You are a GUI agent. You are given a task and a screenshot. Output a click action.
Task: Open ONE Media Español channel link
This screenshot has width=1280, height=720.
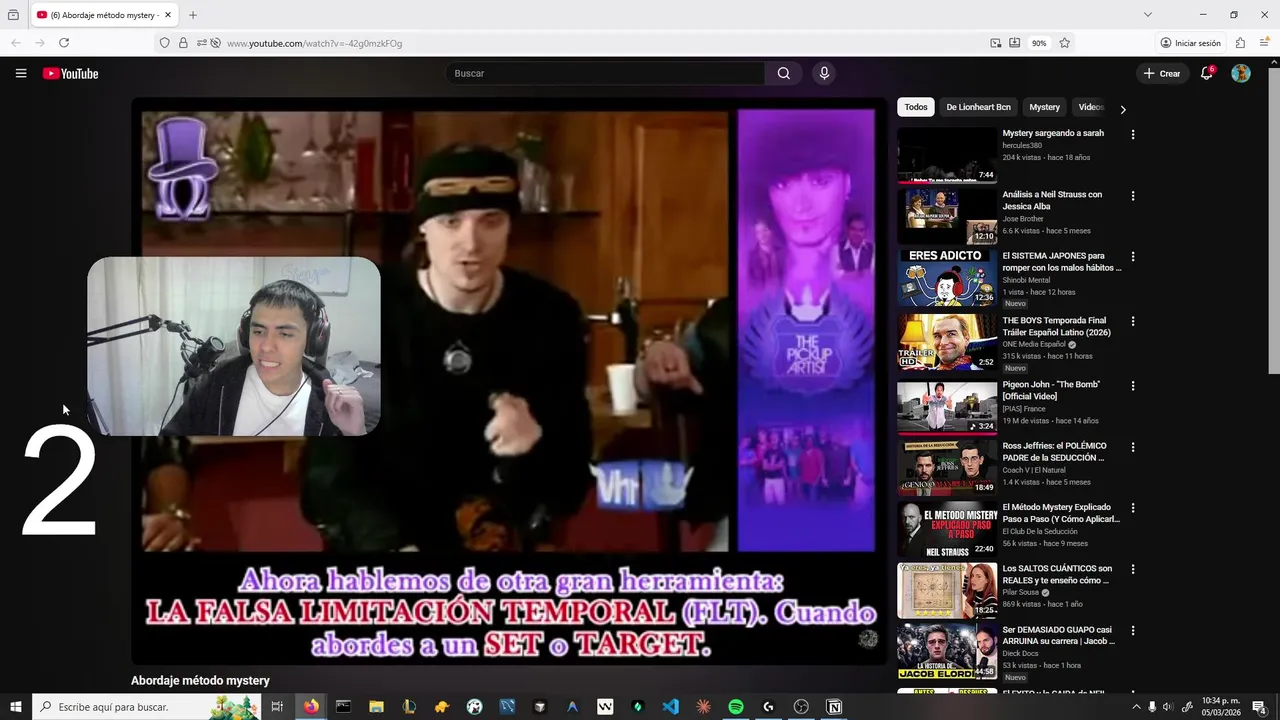tap(1034, 344)
